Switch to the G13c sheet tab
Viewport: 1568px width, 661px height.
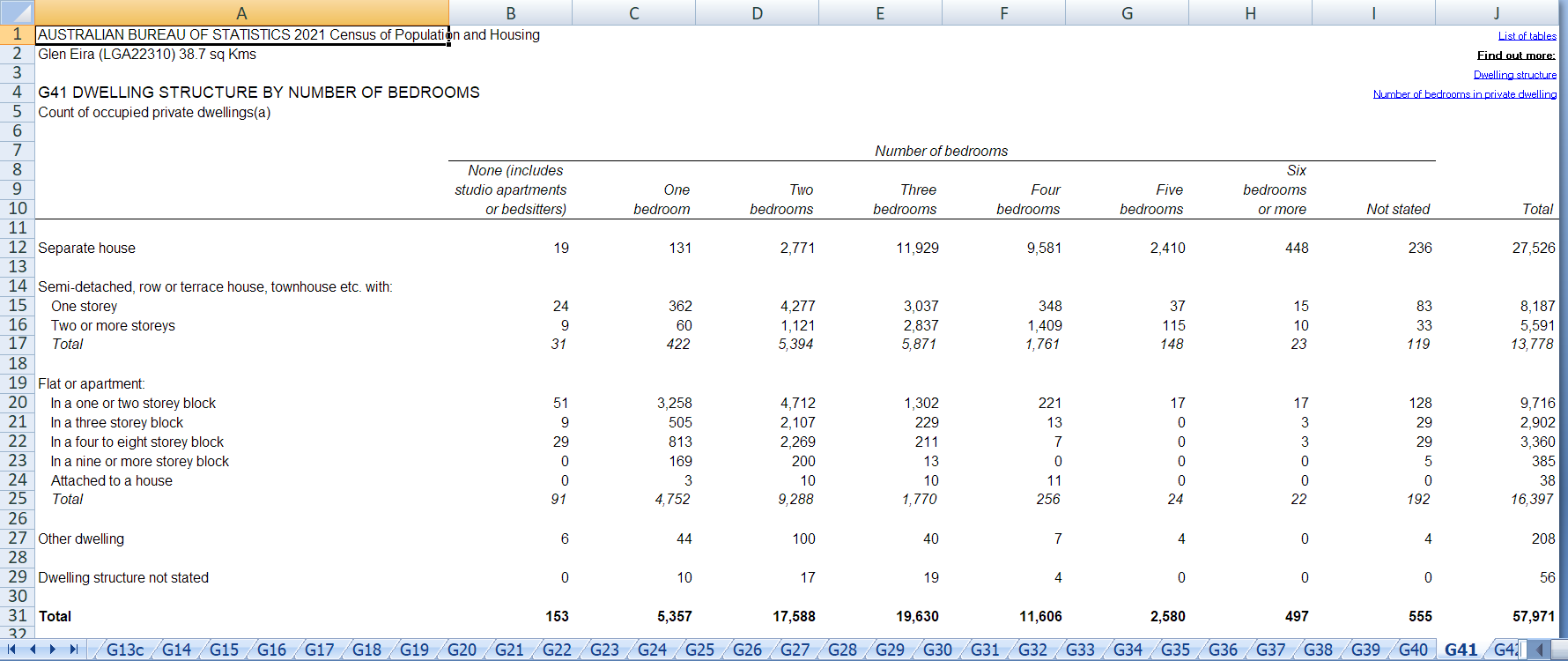pos(125,650)
